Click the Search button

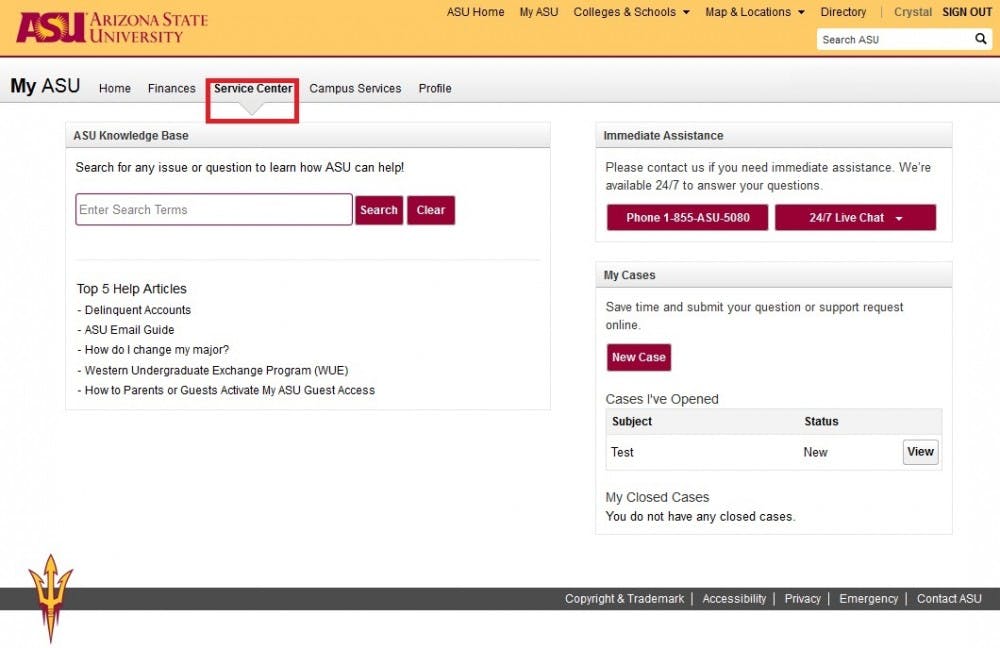379,210
